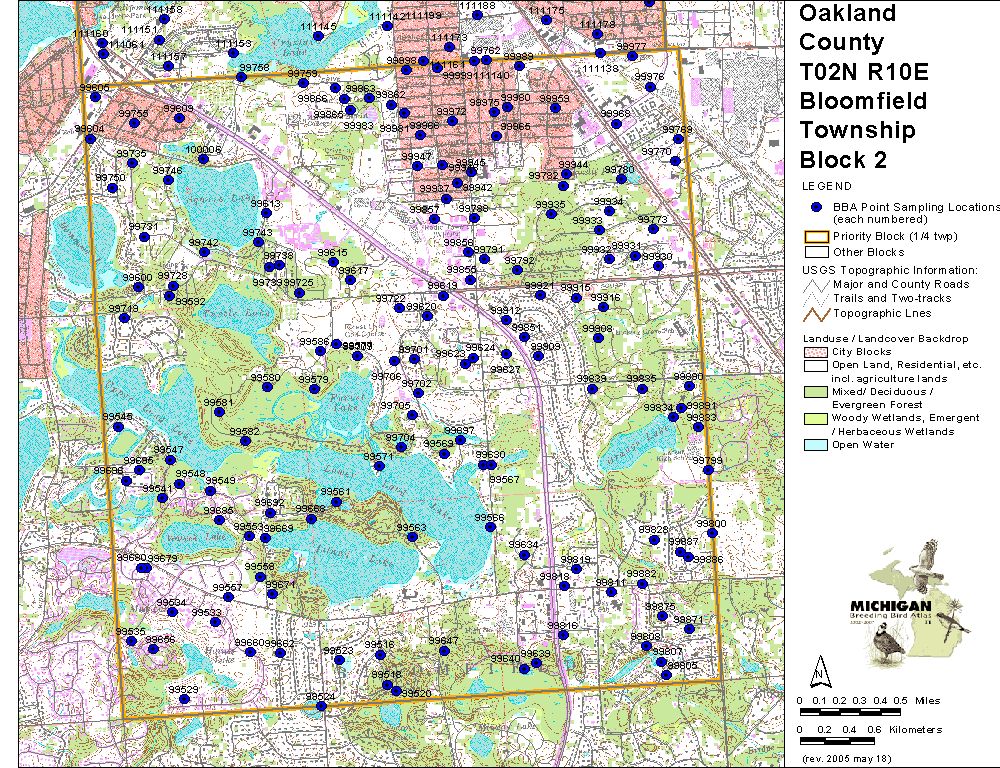Select sampling point 99529 on the map

(184, 699)
